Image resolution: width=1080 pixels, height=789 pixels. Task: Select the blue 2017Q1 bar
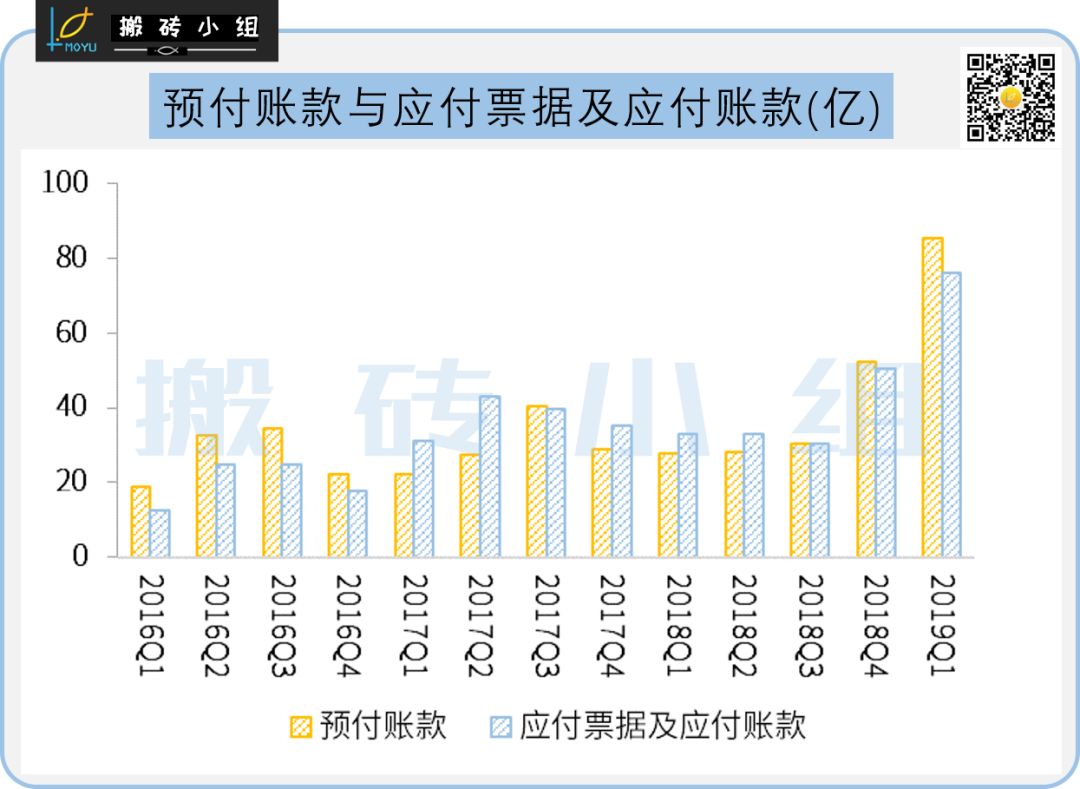click(x=424, y=498)
